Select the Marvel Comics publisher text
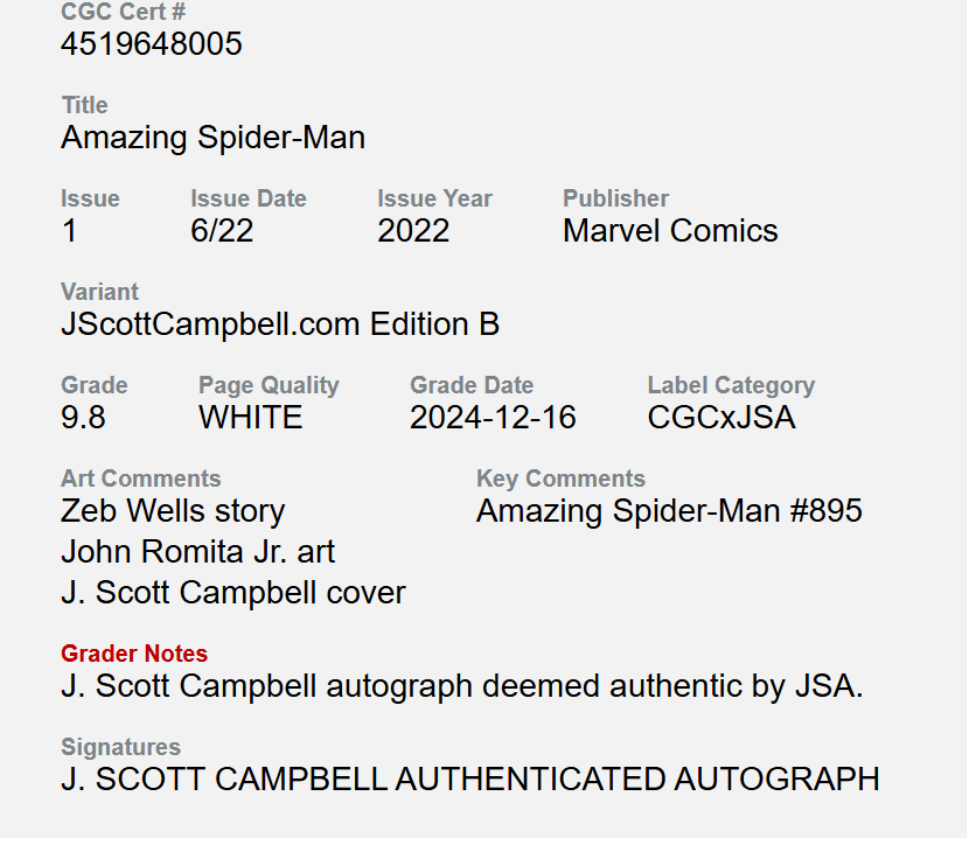 tap(670, 231)
